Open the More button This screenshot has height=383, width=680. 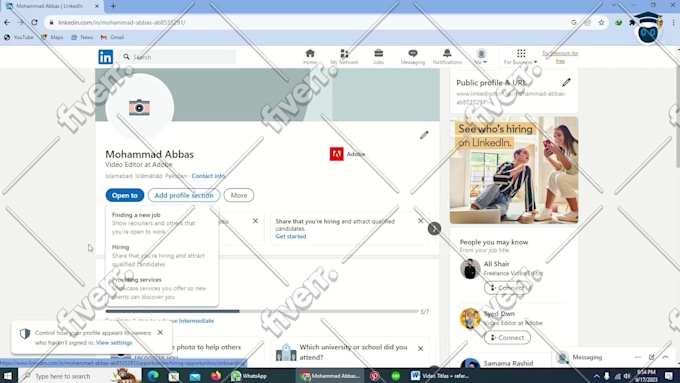(239, 195)
